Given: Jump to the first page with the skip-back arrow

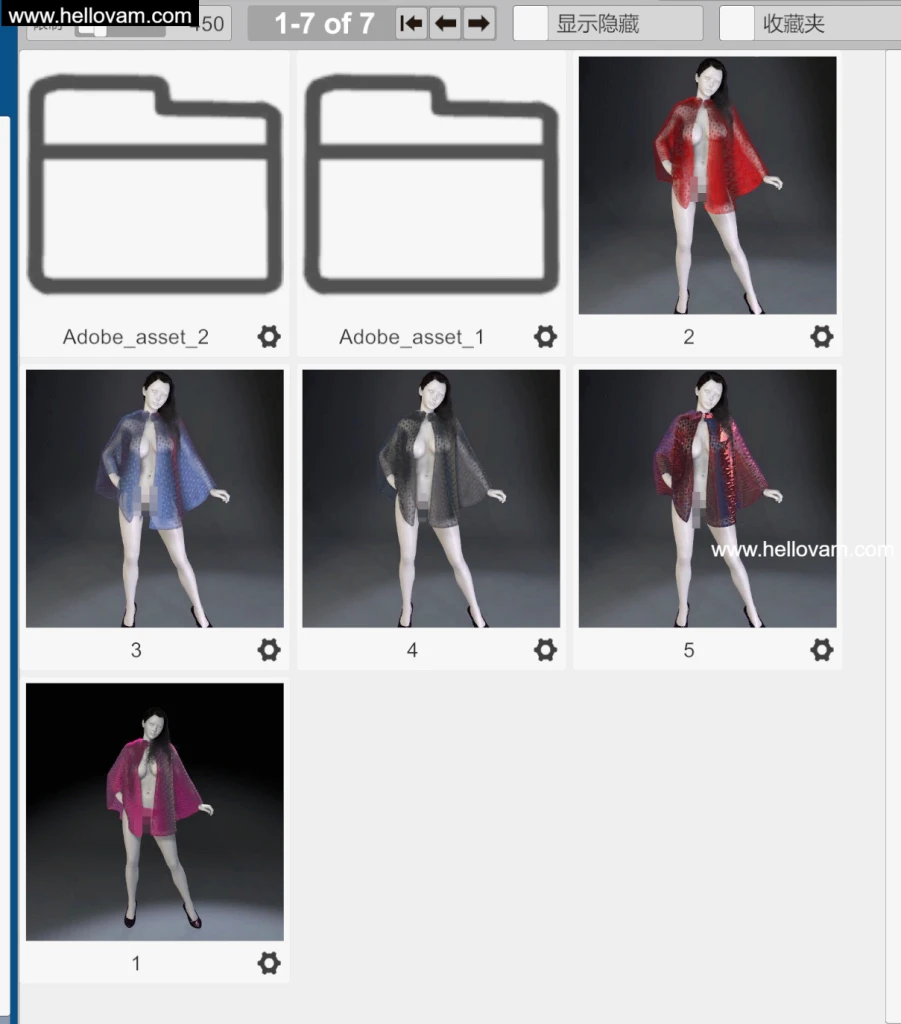Looking at the screenshot, I should pos(410,22).
